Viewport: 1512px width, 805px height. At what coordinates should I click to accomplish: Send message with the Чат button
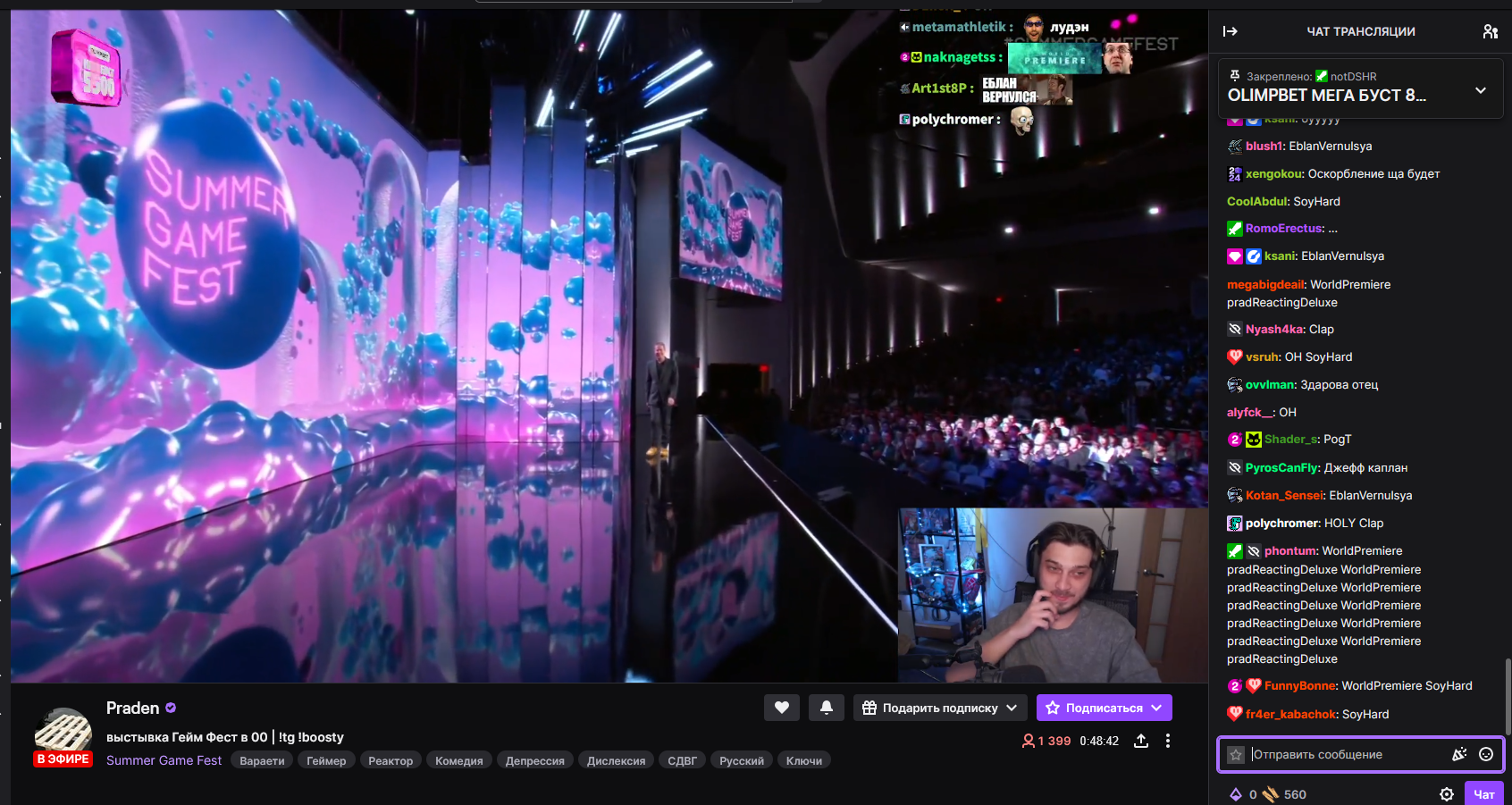[x=1484, y=794]
